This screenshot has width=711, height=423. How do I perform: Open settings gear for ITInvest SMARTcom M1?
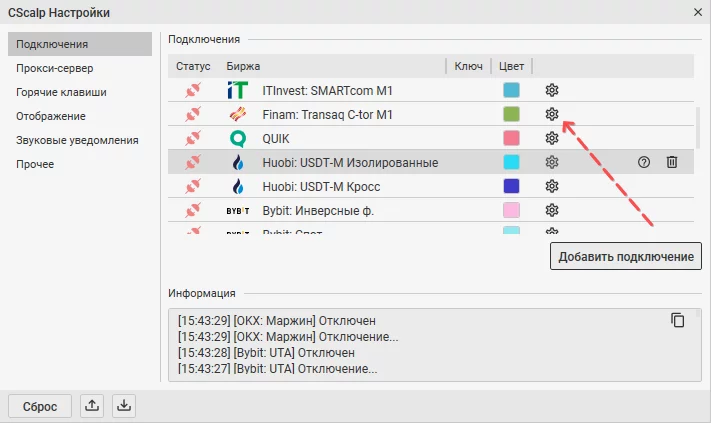551,90
